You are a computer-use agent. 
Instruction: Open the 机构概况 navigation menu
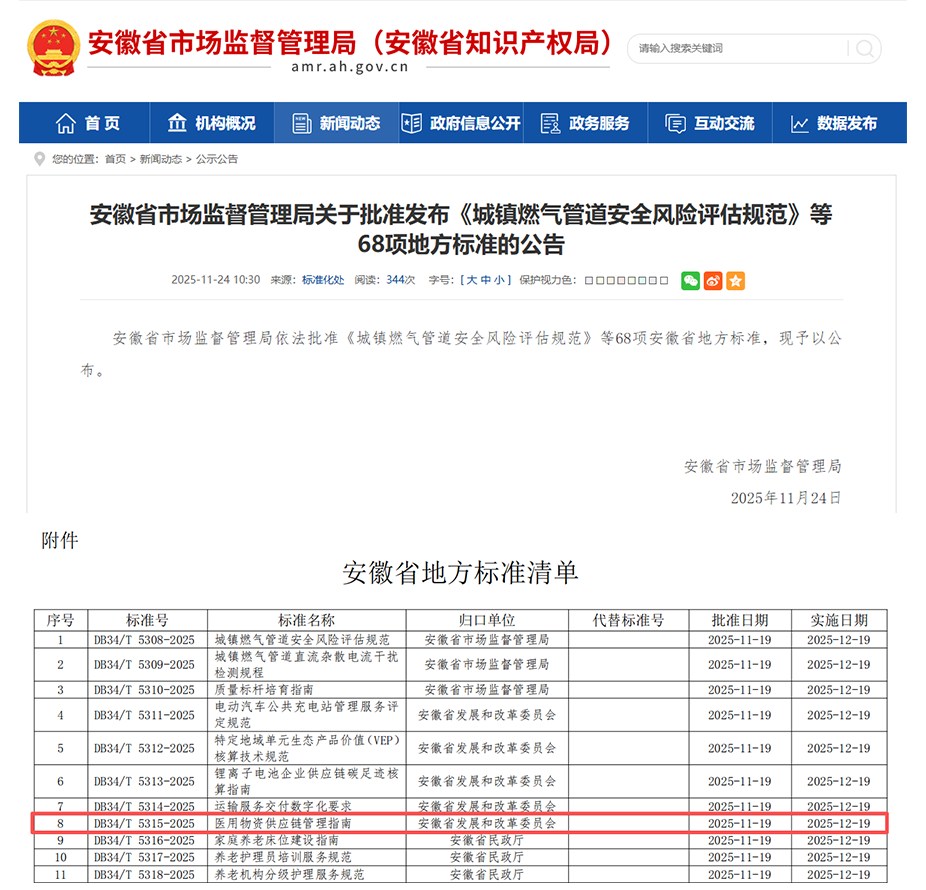(212, 123)
